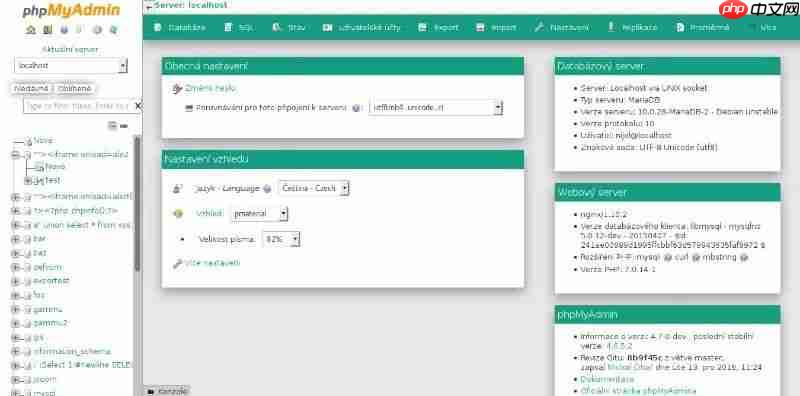Expand the test table node
Image resolution: width=800 pixels, height=396 pixels.
pos(28,181)
